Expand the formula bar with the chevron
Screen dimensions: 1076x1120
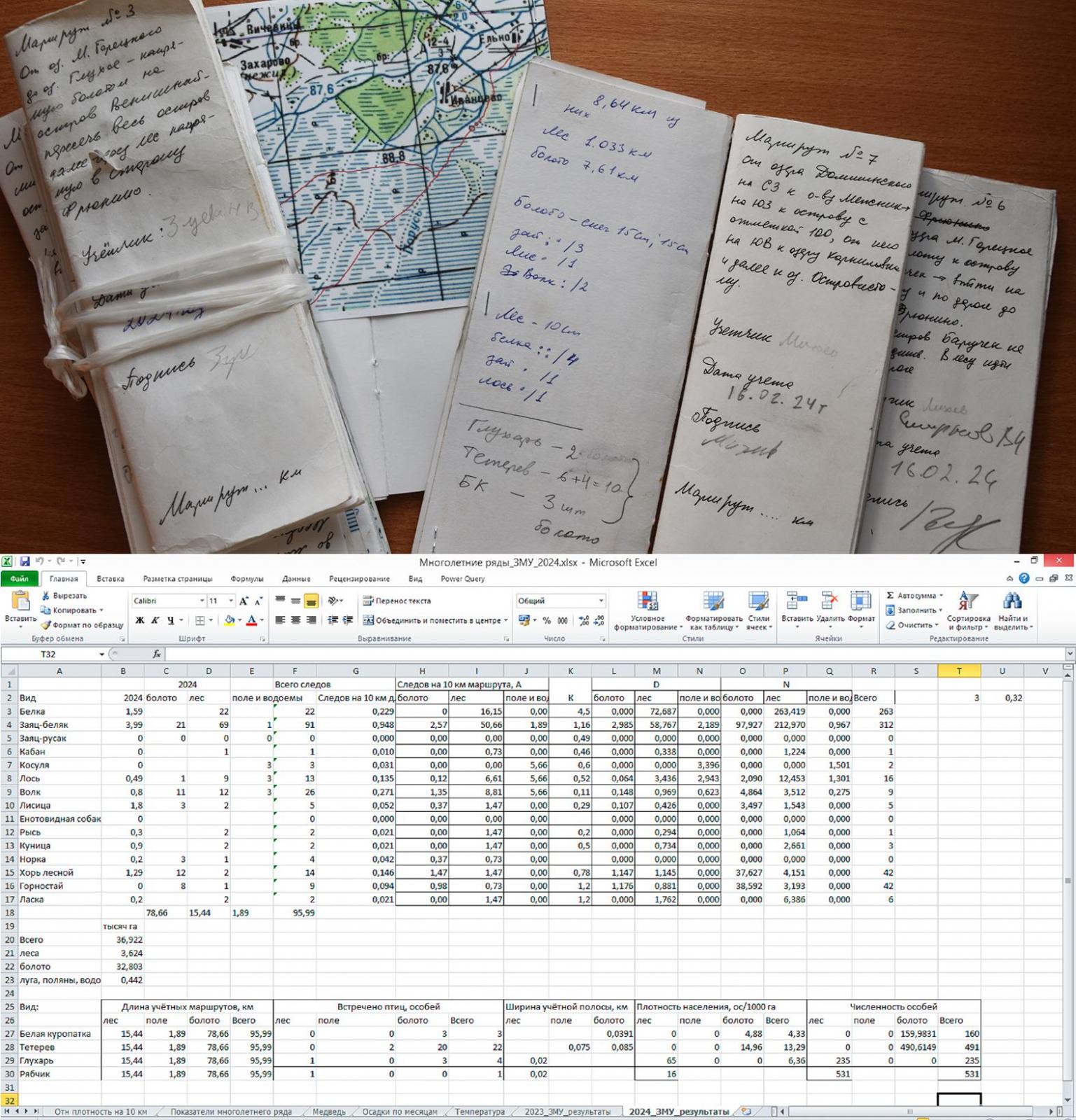click(1069, 654)
